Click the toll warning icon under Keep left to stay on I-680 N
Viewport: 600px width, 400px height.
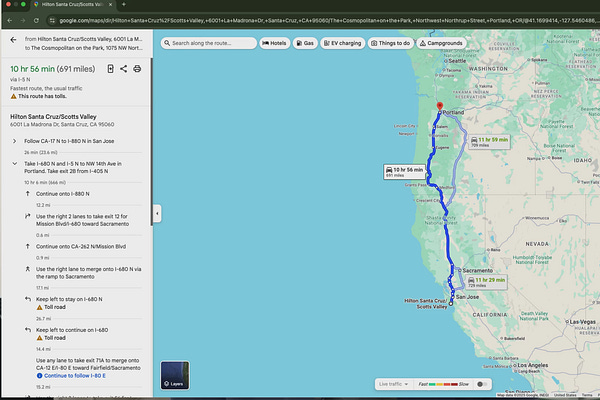39,307
